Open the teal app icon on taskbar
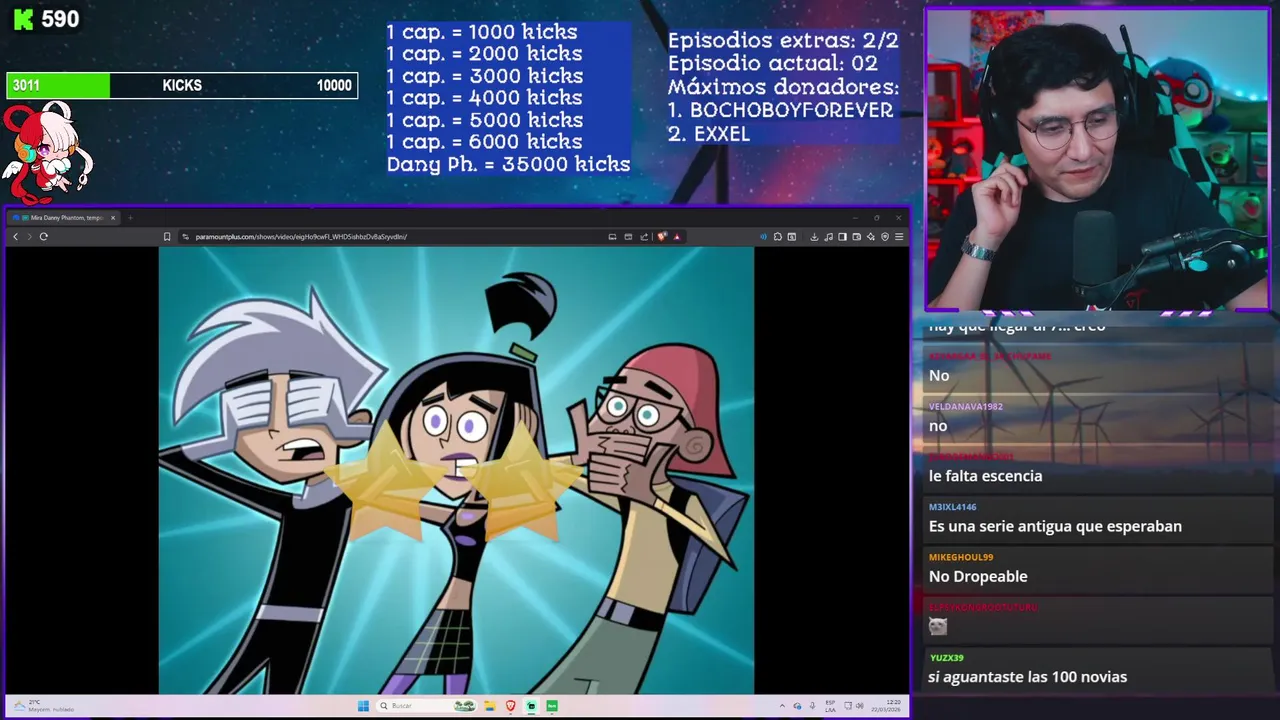 (x=531, y=706)
